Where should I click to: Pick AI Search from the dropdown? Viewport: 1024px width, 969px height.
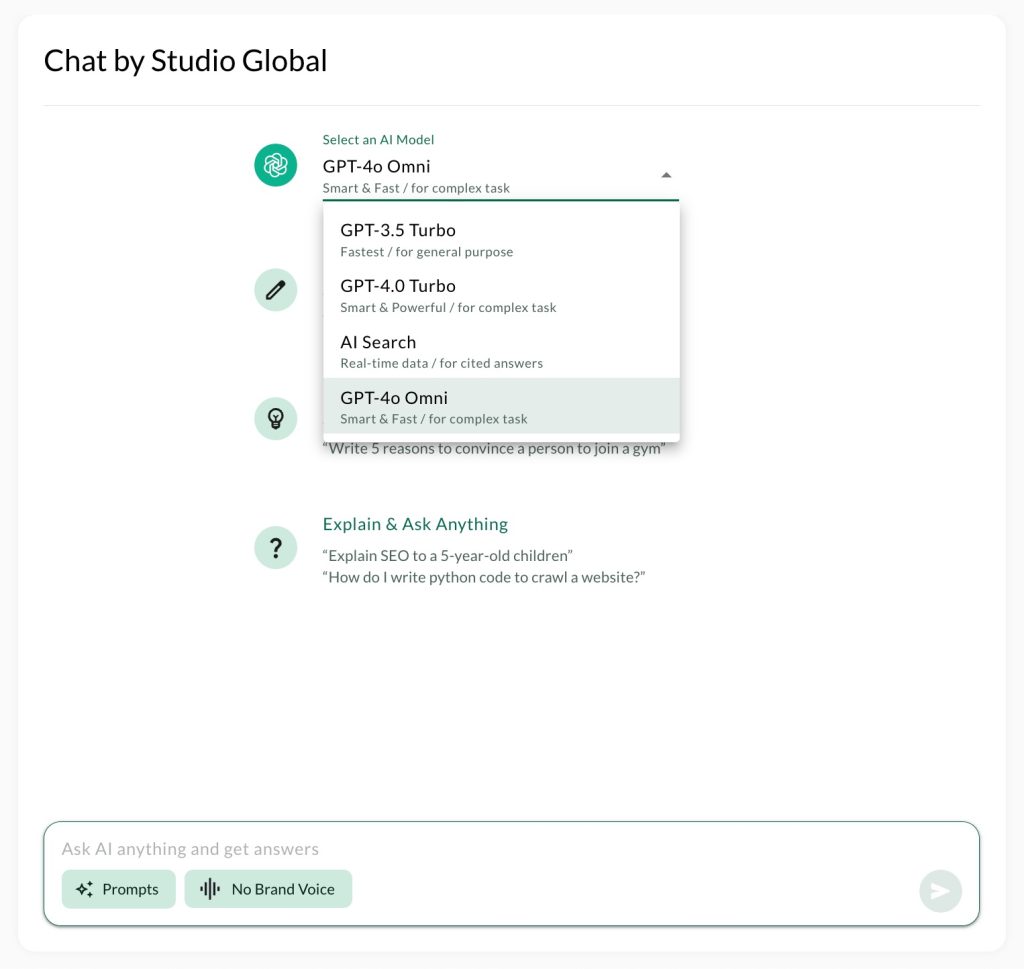[x=502, y=351]
